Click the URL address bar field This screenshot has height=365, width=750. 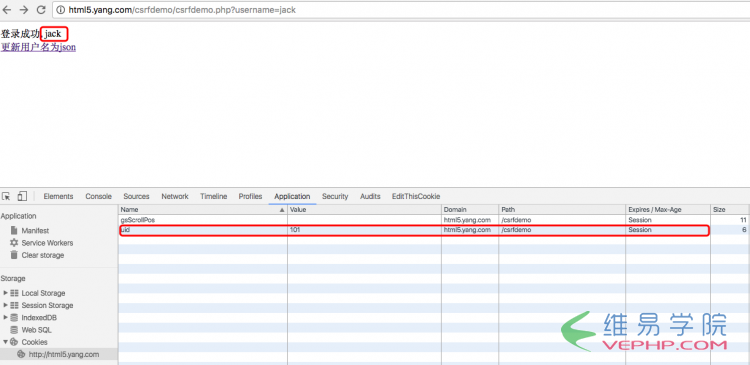tap(402, 10)
